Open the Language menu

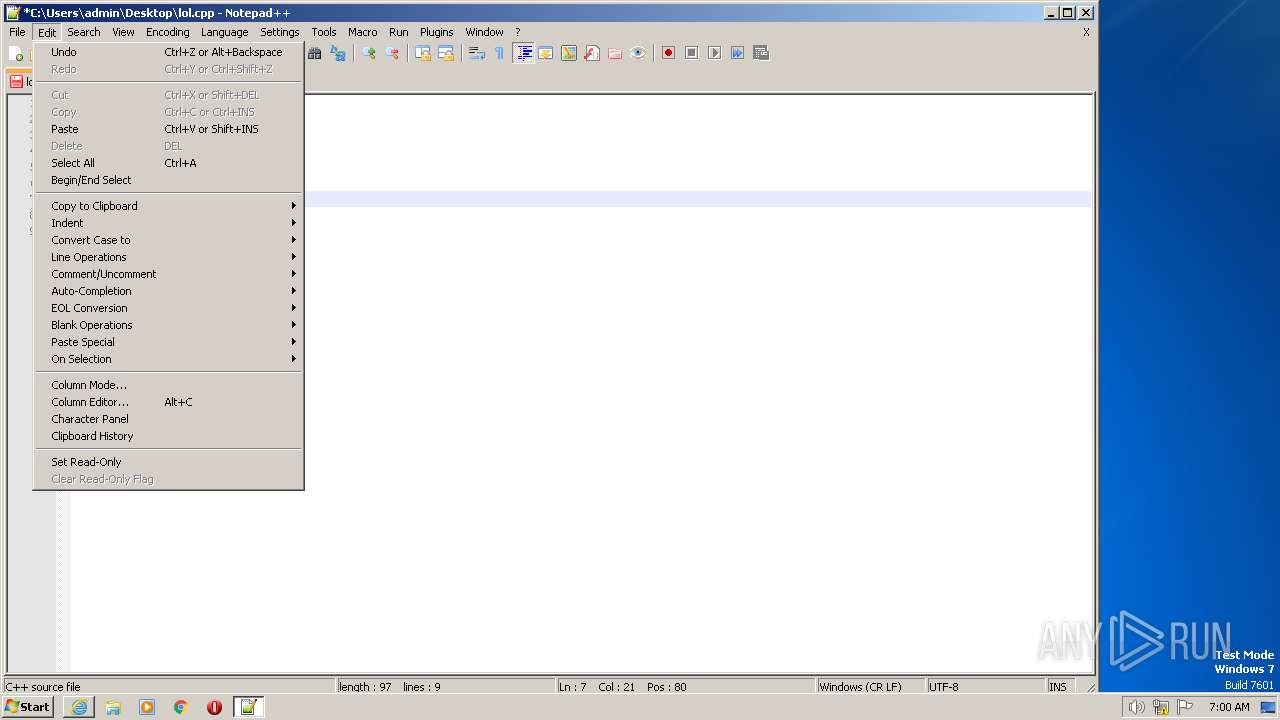coord(225,32)
